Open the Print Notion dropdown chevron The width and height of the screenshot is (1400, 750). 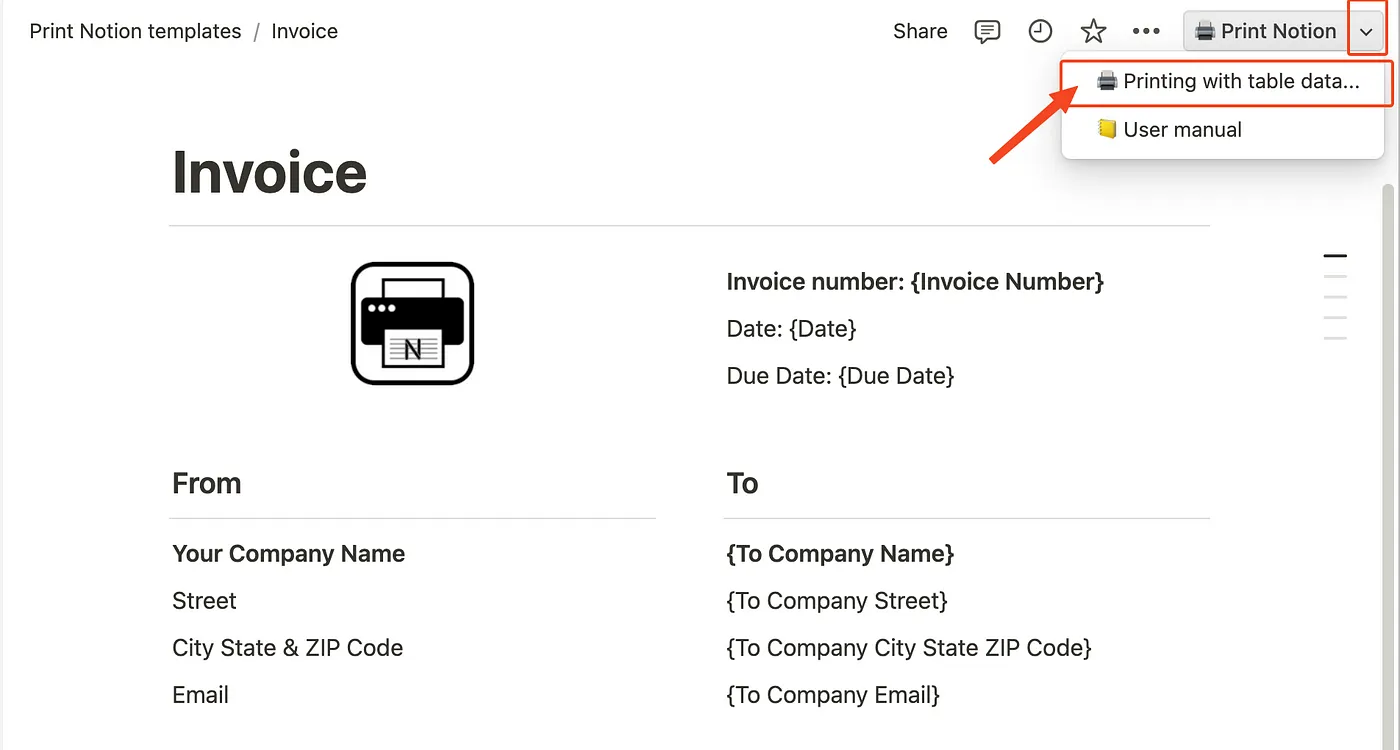1366,30
